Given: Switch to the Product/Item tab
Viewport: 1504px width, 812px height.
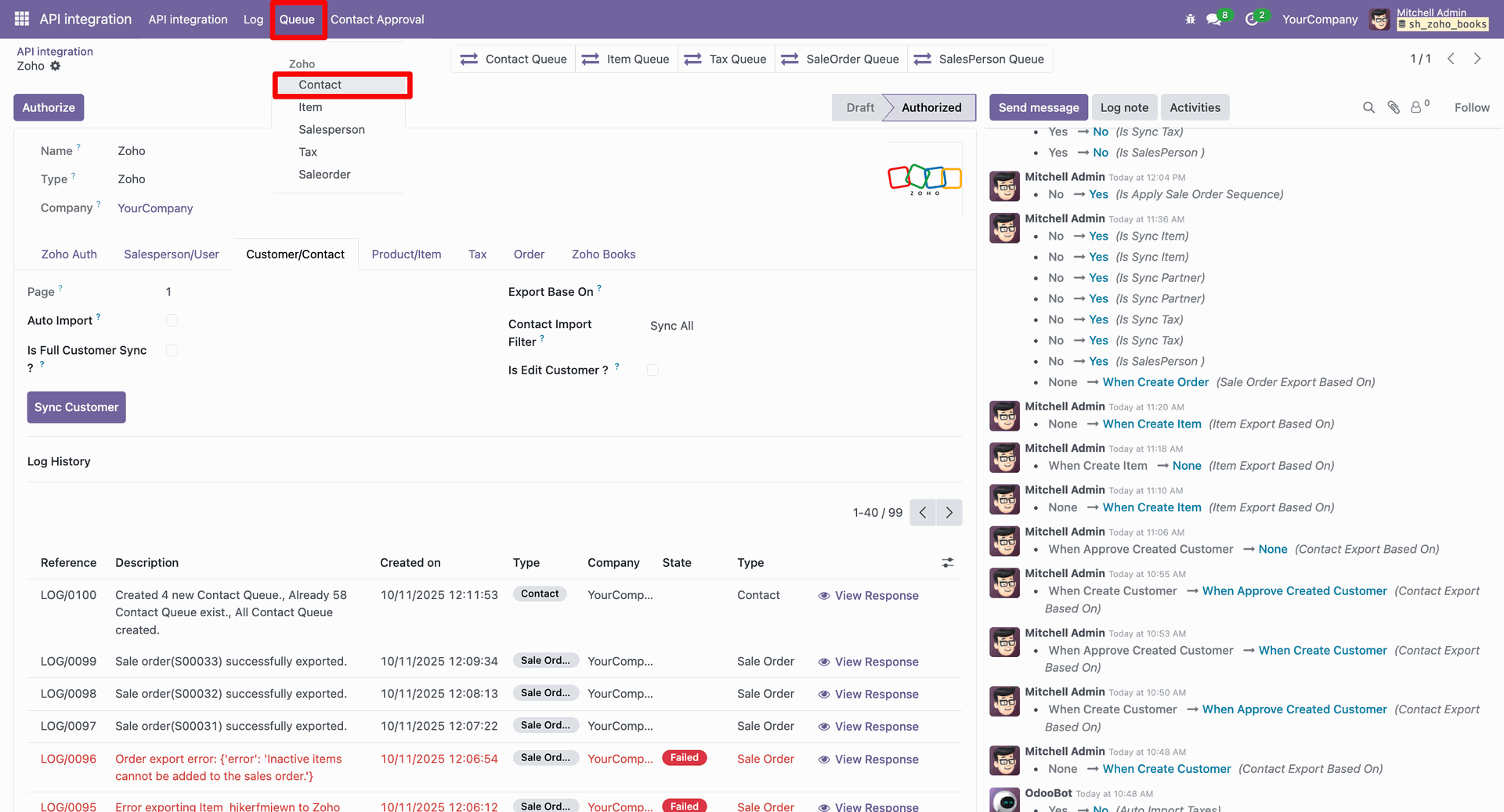Looking at the screenshot, I should [x=406, y=254].
